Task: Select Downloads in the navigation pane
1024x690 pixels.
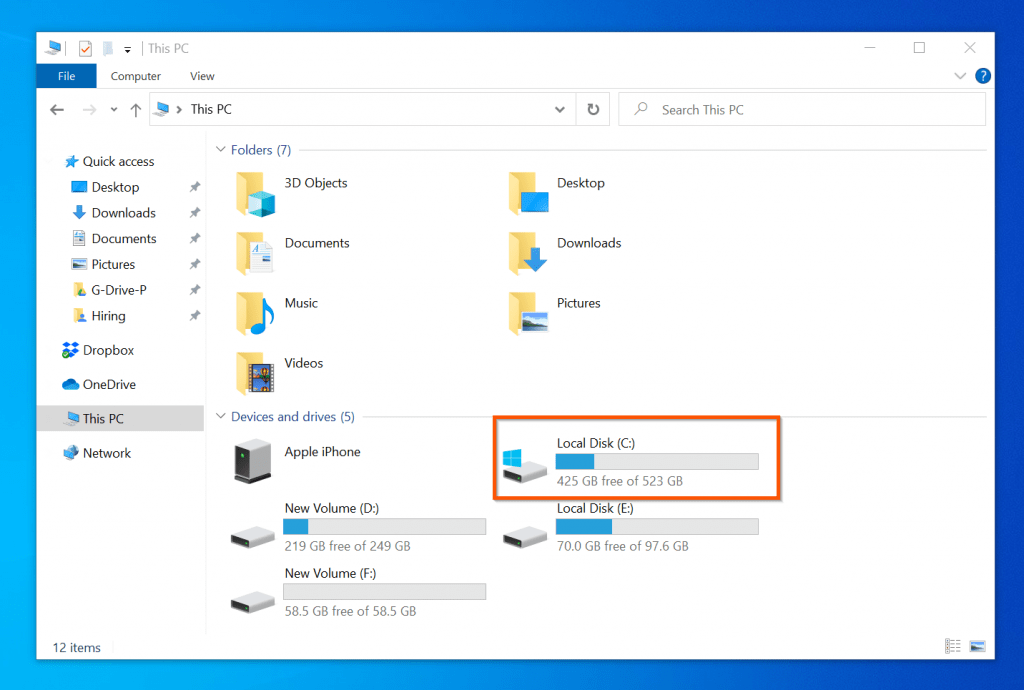Action: tap(123, 213)
